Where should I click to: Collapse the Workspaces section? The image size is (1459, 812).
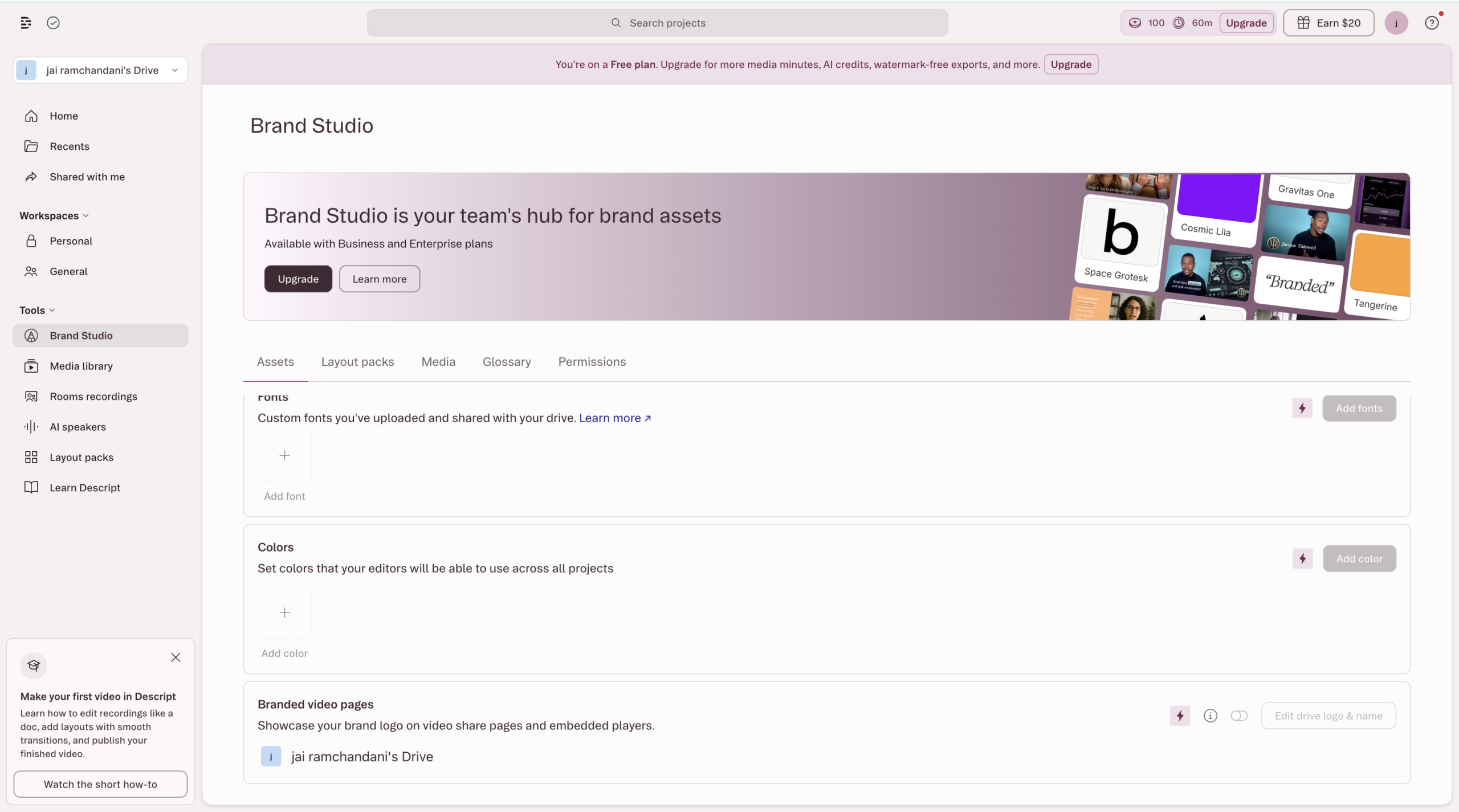tap(54, 215)
